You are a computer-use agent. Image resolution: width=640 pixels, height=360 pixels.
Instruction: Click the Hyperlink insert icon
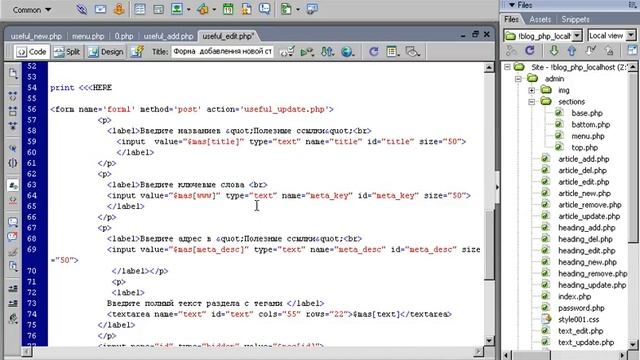tap(82, 9)
